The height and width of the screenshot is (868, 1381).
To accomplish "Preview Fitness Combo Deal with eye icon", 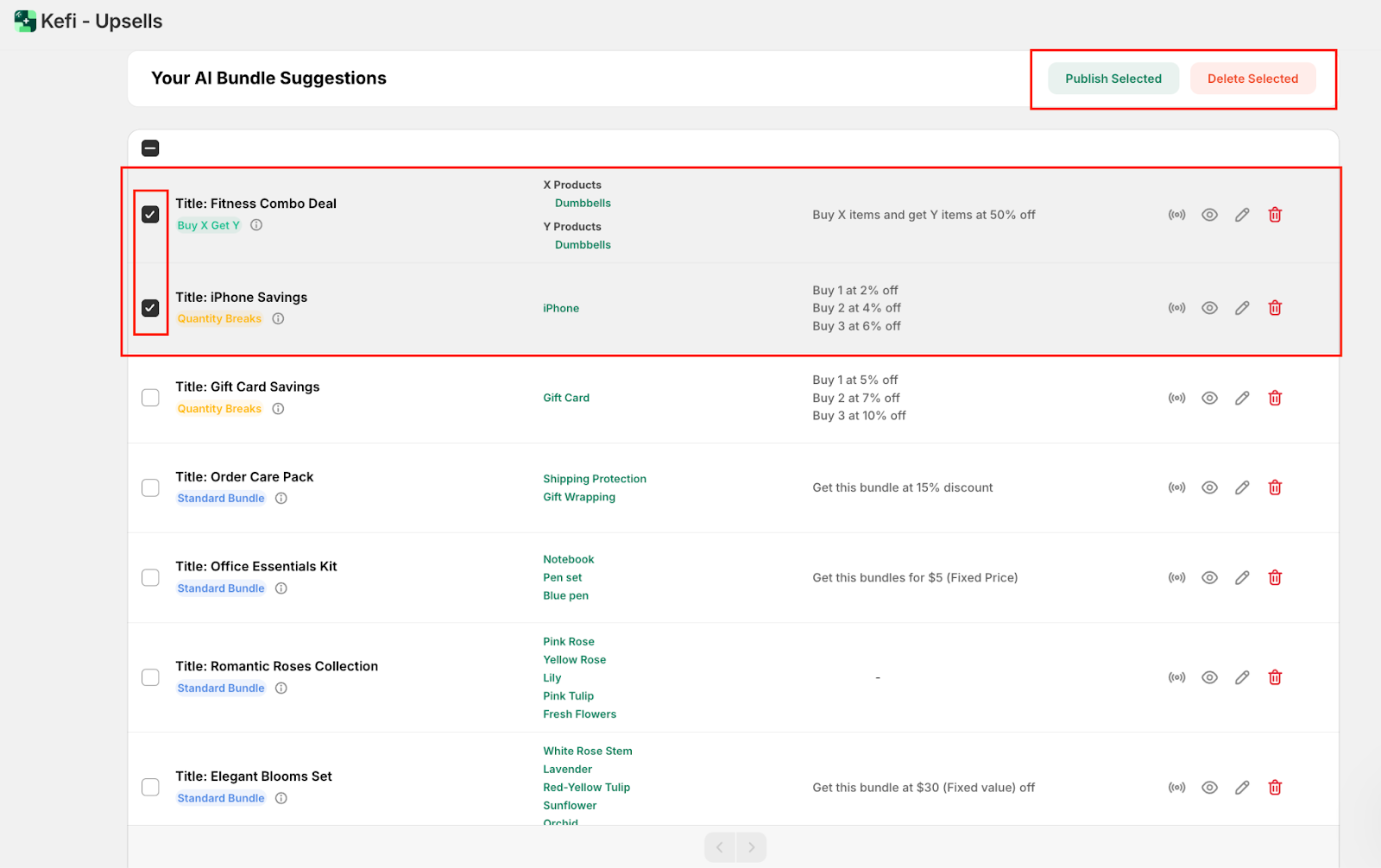I will (1209, 215).
